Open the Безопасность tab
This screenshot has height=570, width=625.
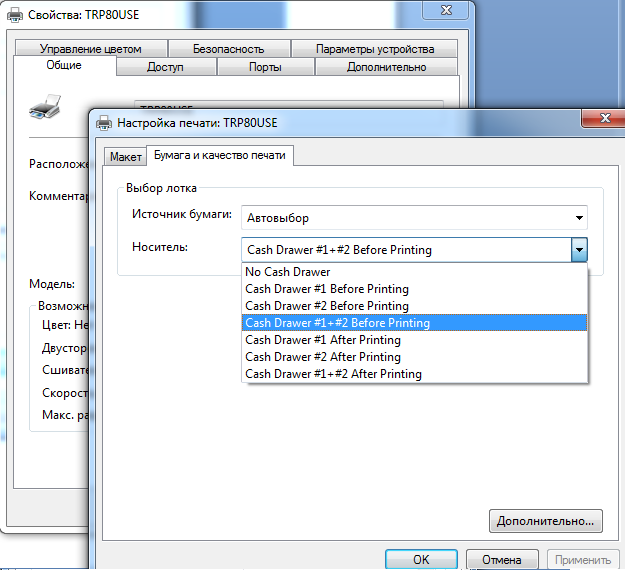click(228, 49)
